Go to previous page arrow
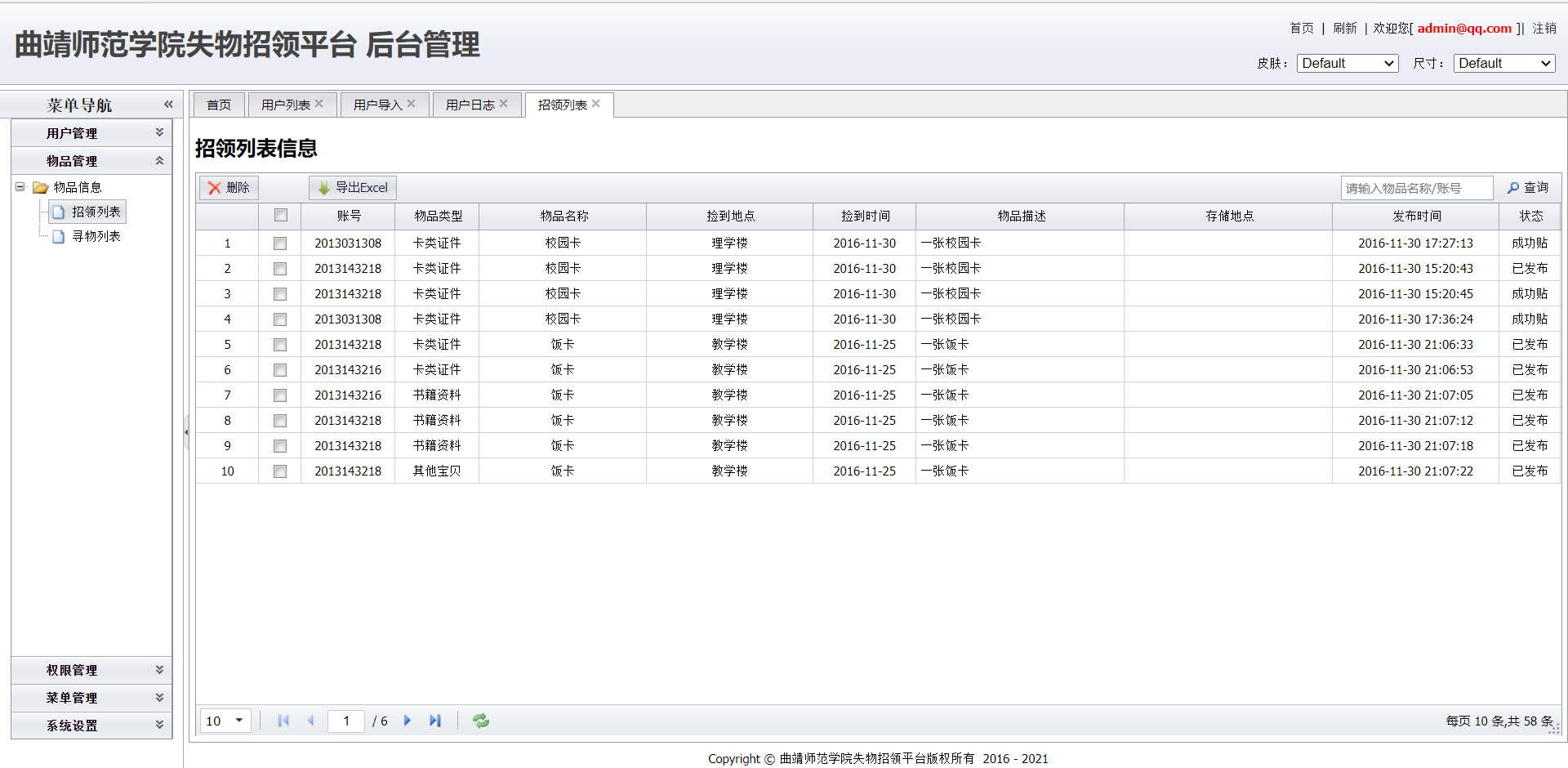 click(310, 721)
